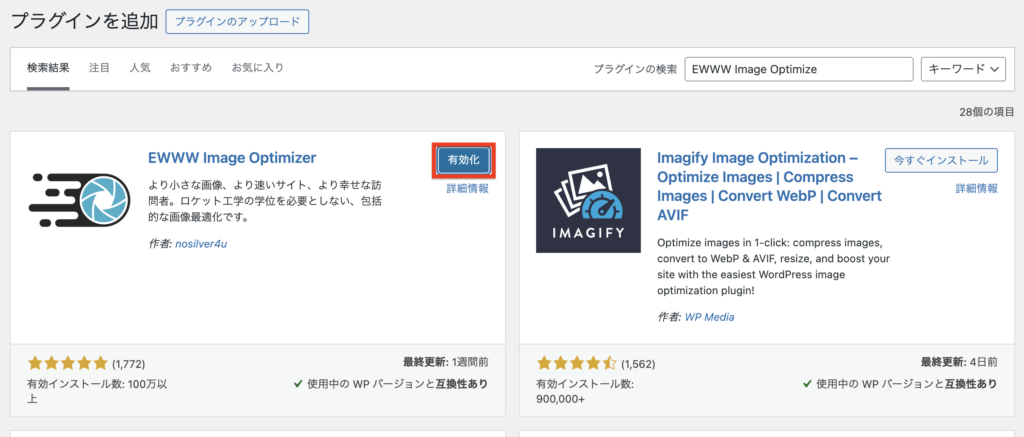Focus the plugin search input field
Screen dimensions: 1024x437
pyautogui.click(x=799, y=69)
